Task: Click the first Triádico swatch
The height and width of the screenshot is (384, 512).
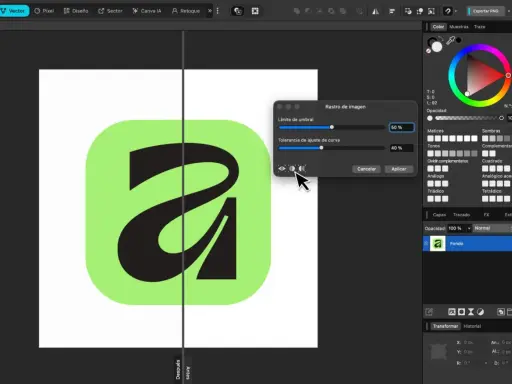Action: coord(430,199)
